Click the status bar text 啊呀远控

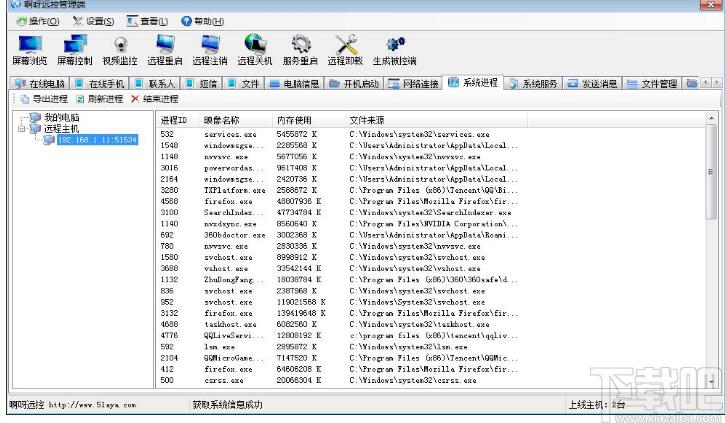tap(26, 405)
